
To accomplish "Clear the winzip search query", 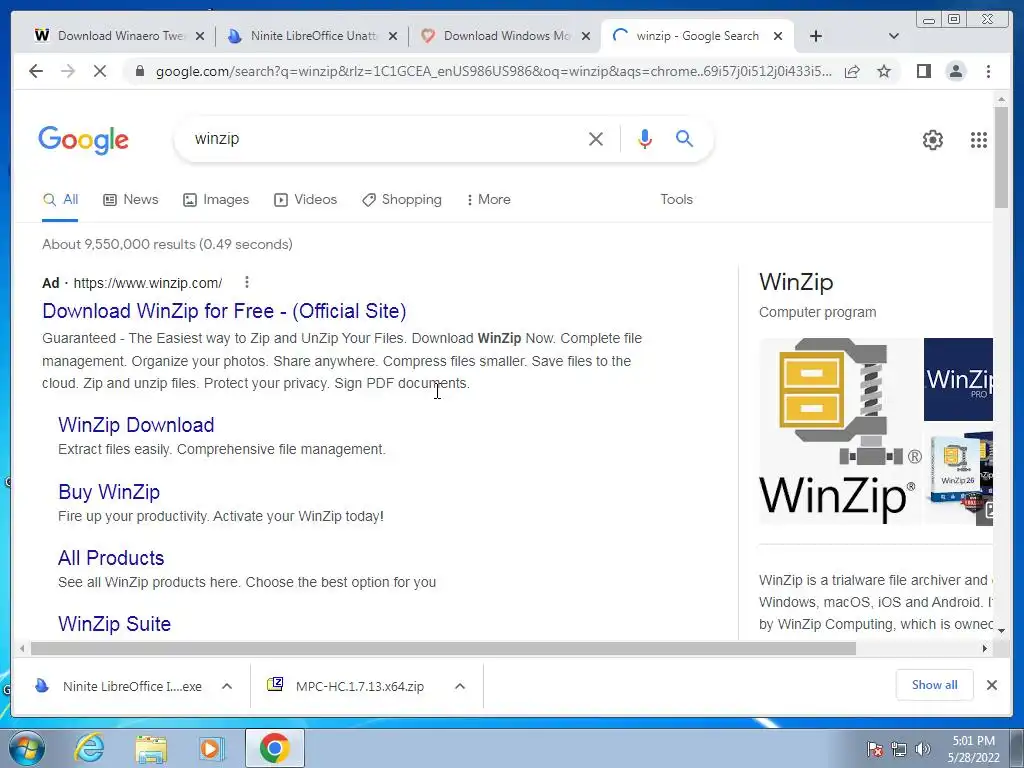I will [x=596, y=138].
